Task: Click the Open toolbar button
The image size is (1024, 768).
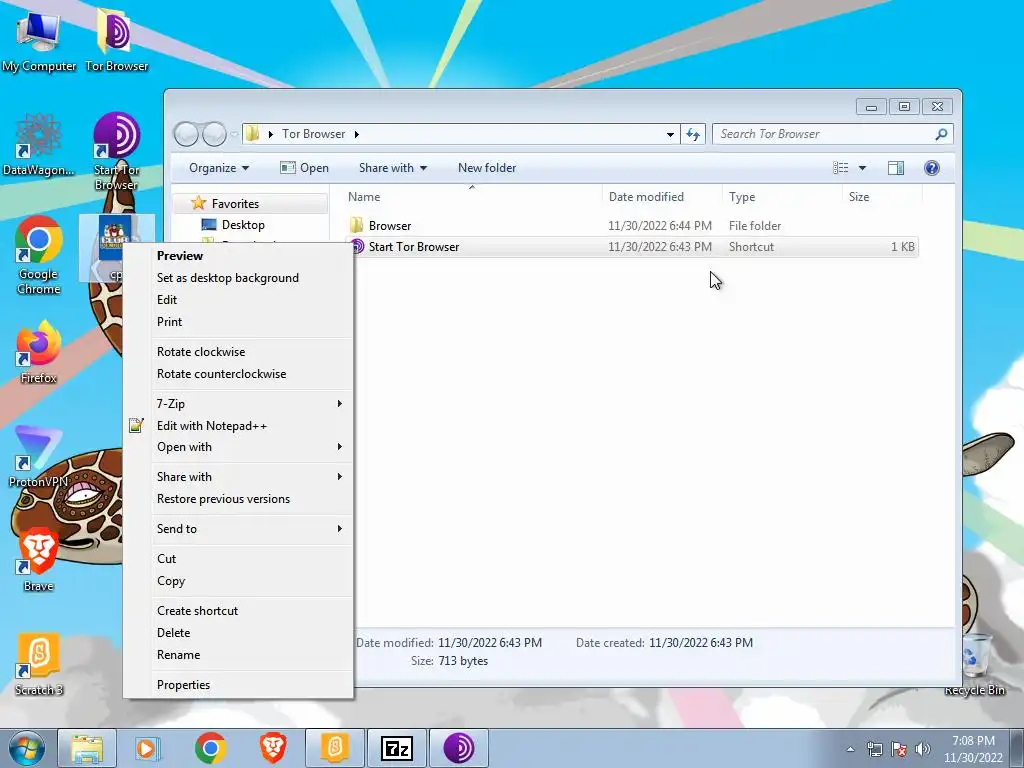Action: 304,168
